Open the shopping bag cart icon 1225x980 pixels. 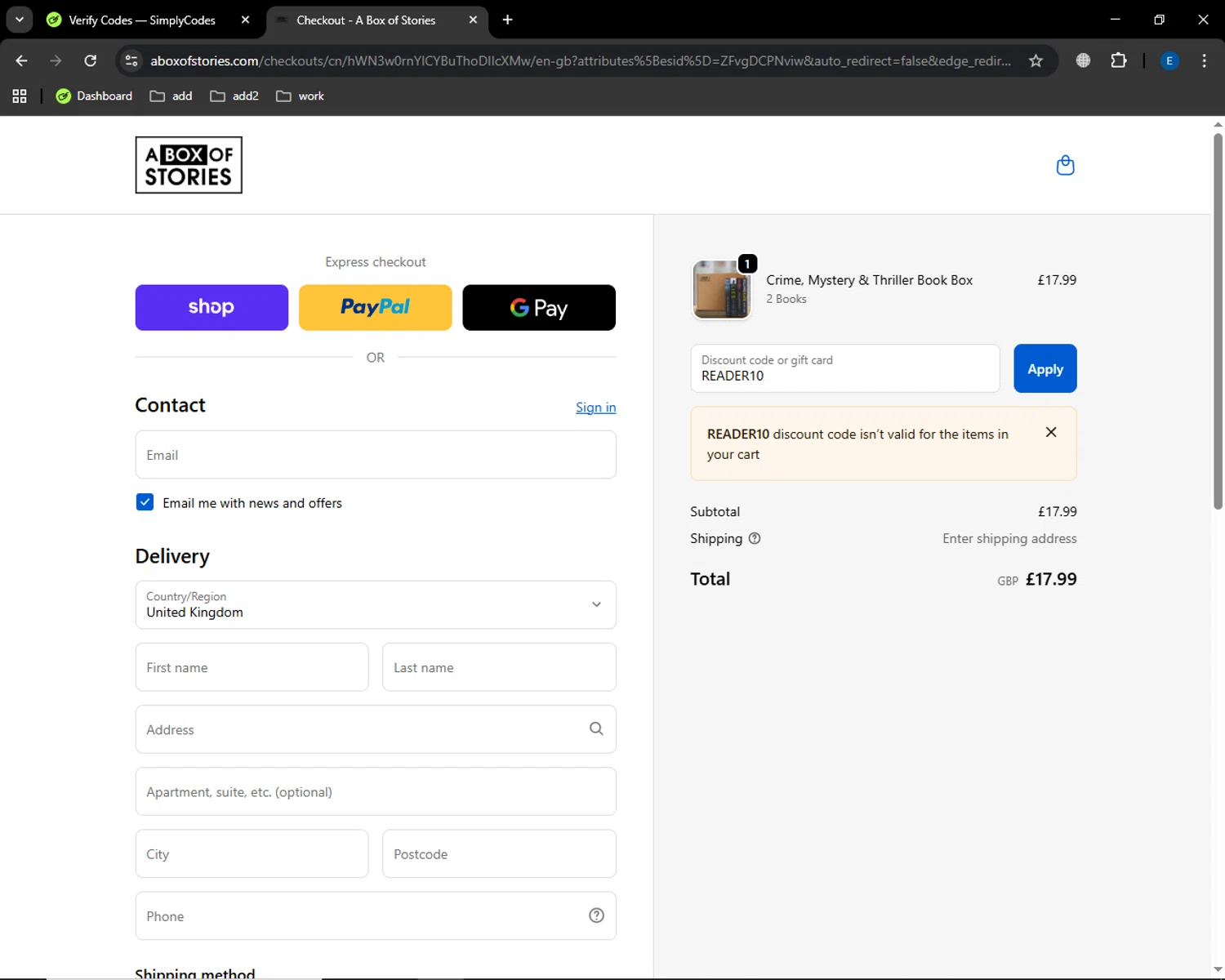(x=1065, y=165)
